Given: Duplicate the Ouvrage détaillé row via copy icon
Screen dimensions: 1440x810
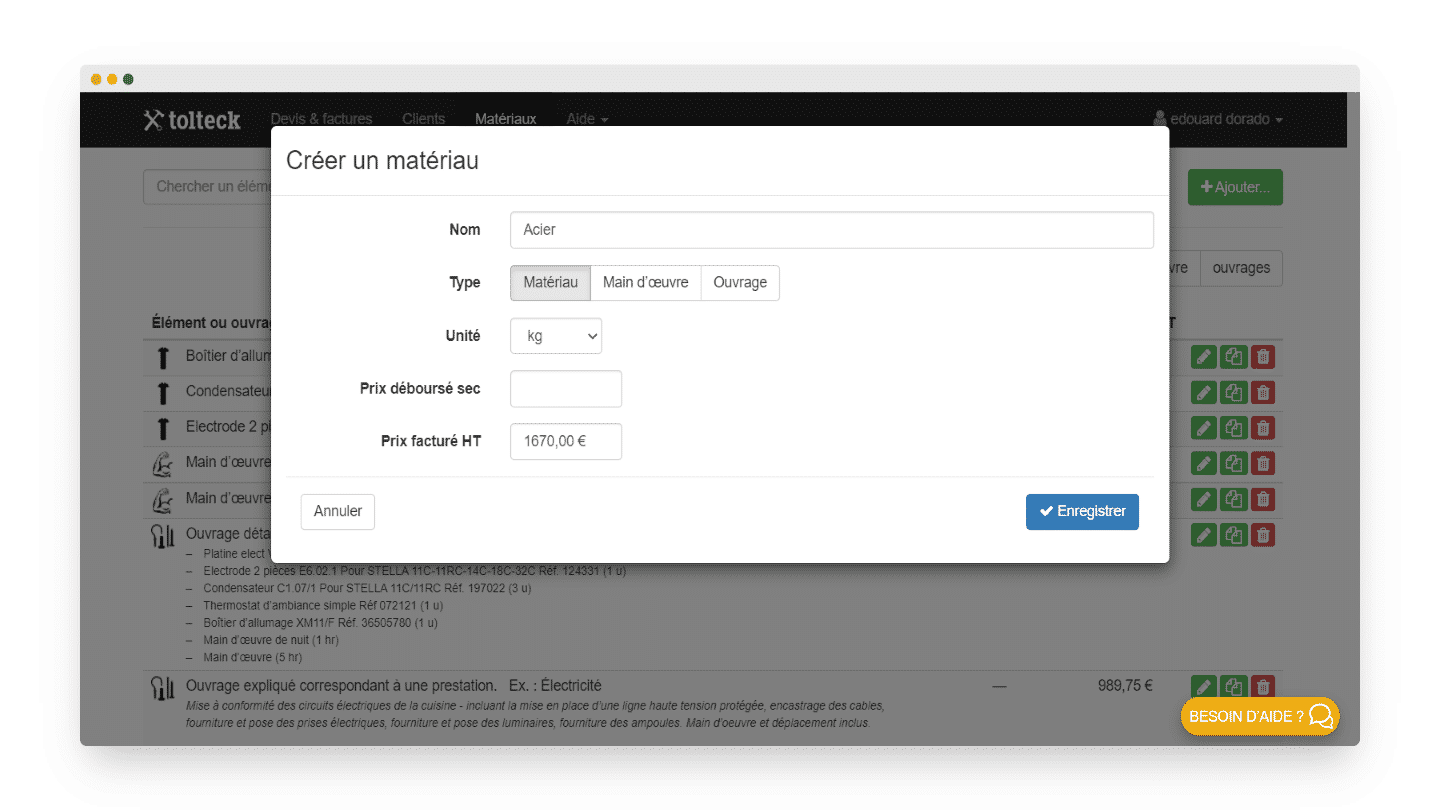Looking at the screenshot, I should pyautogui.click(x=1234, y=535).
